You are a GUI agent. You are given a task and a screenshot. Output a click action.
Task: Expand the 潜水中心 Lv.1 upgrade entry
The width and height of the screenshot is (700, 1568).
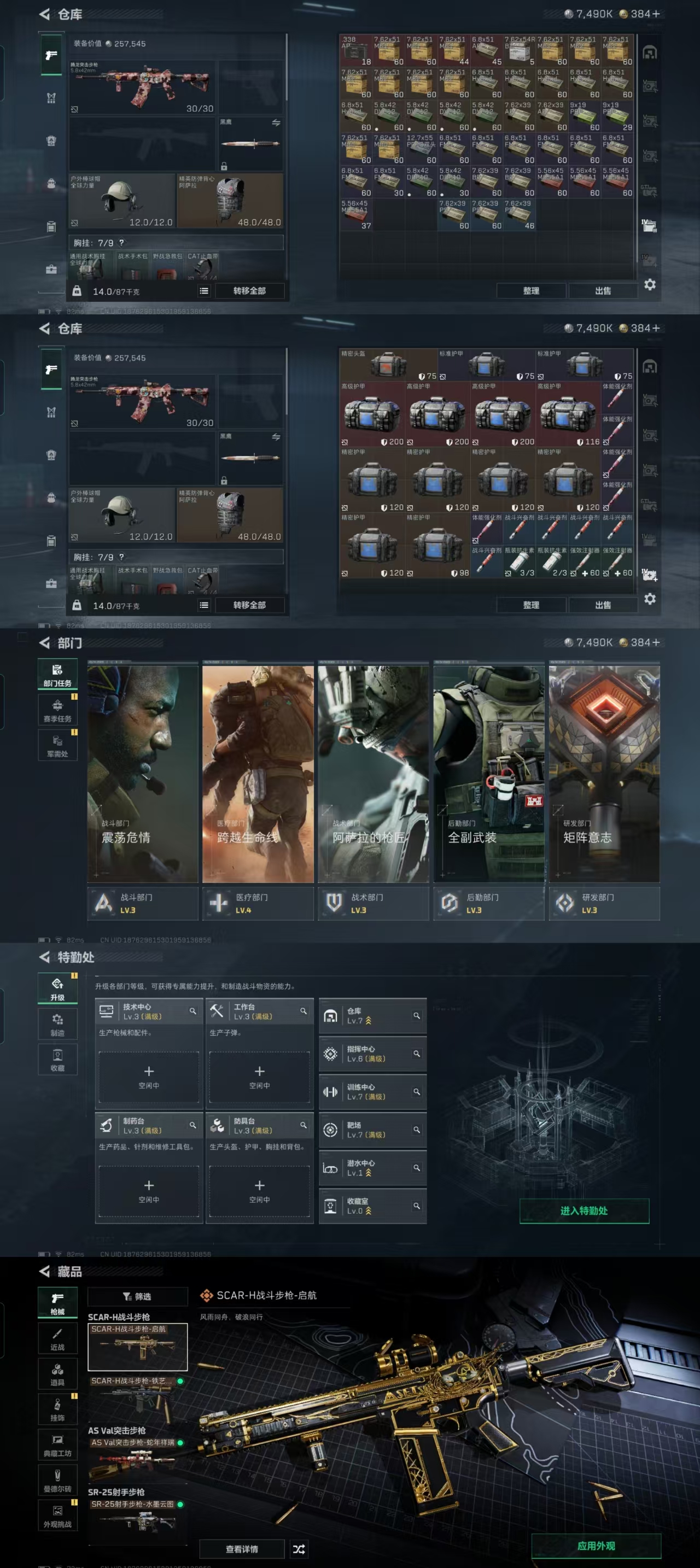pos(372,1167)
